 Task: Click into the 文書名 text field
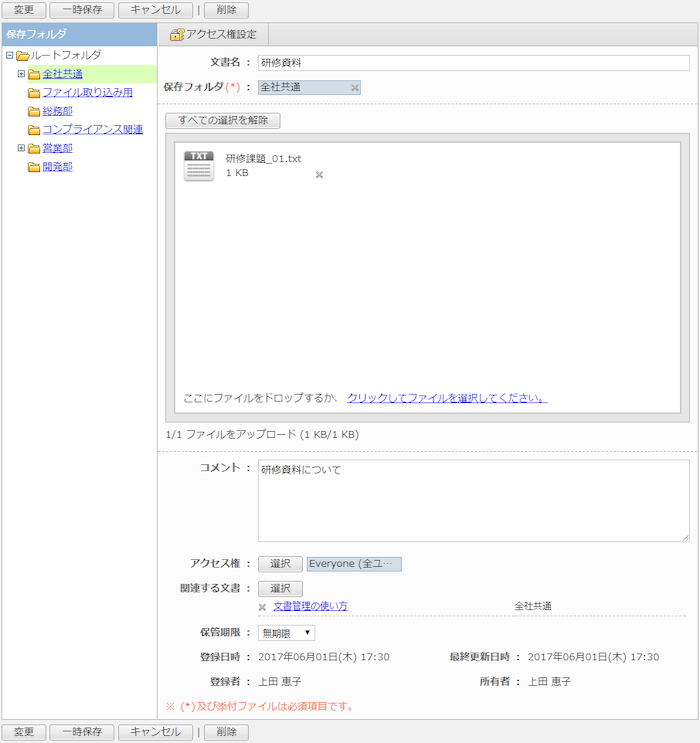point(473,63)
